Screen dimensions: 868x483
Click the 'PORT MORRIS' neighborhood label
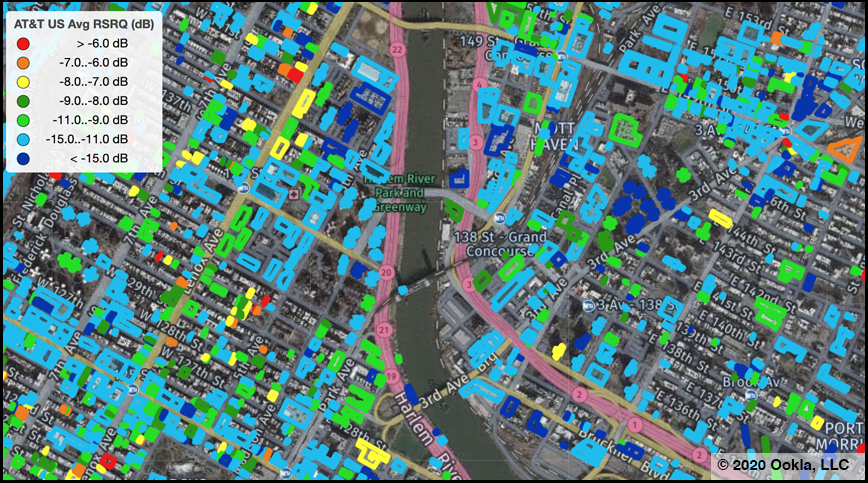pos(839,436)
